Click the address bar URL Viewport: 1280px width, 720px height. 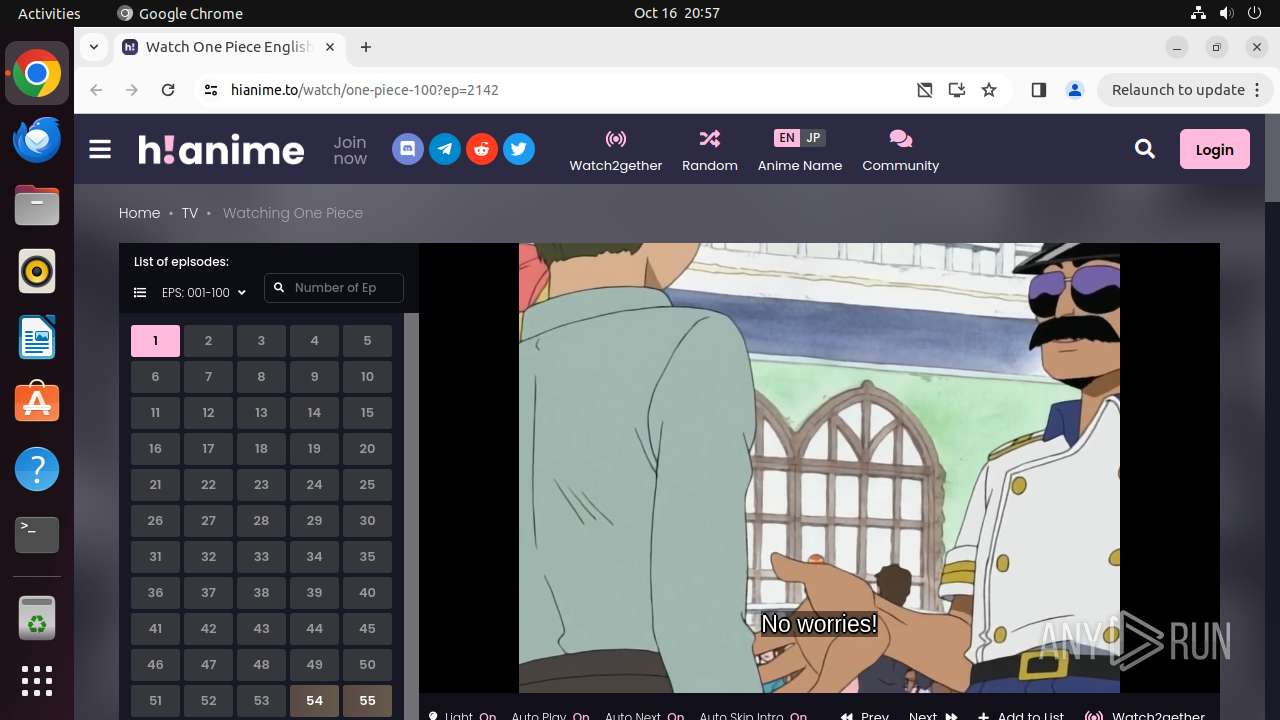[x=365, y=90]
